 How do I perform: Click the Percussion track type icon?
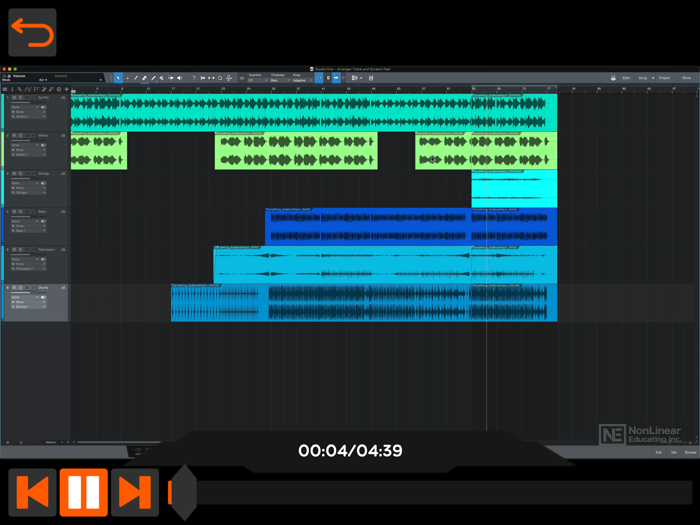pos(63,250)
